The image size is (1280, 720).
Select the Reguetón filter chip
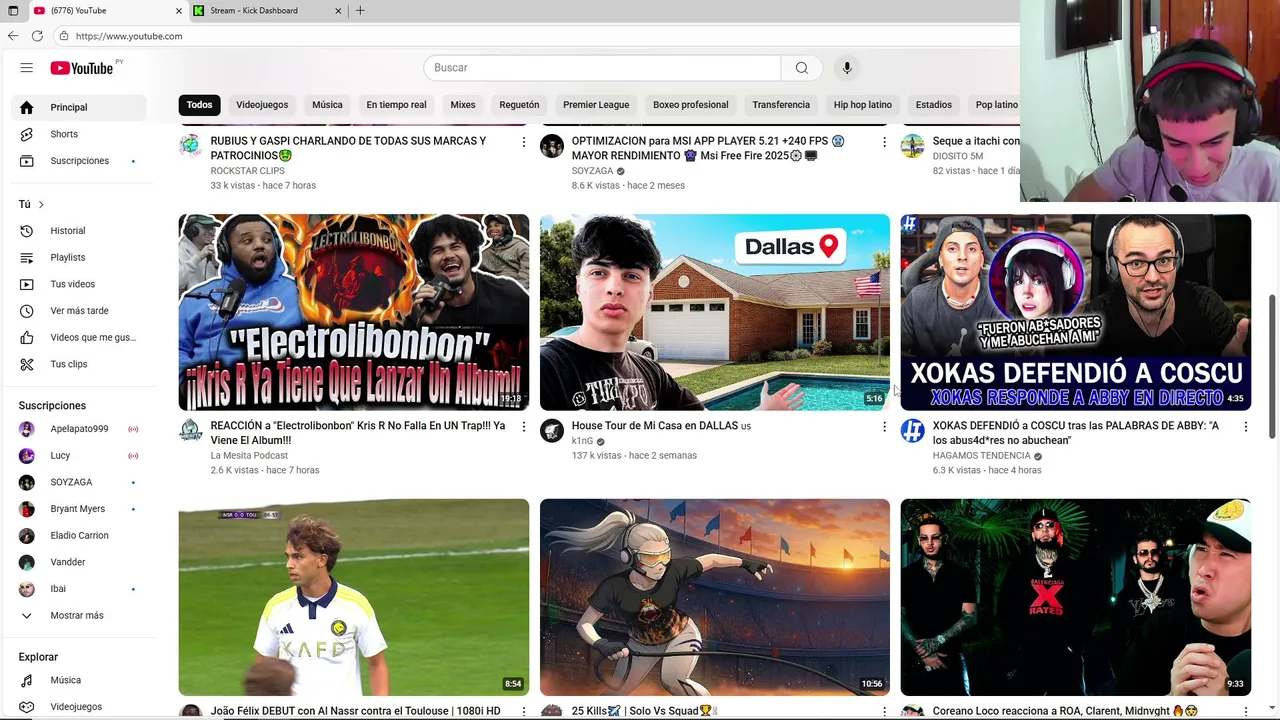pos(519,105)
